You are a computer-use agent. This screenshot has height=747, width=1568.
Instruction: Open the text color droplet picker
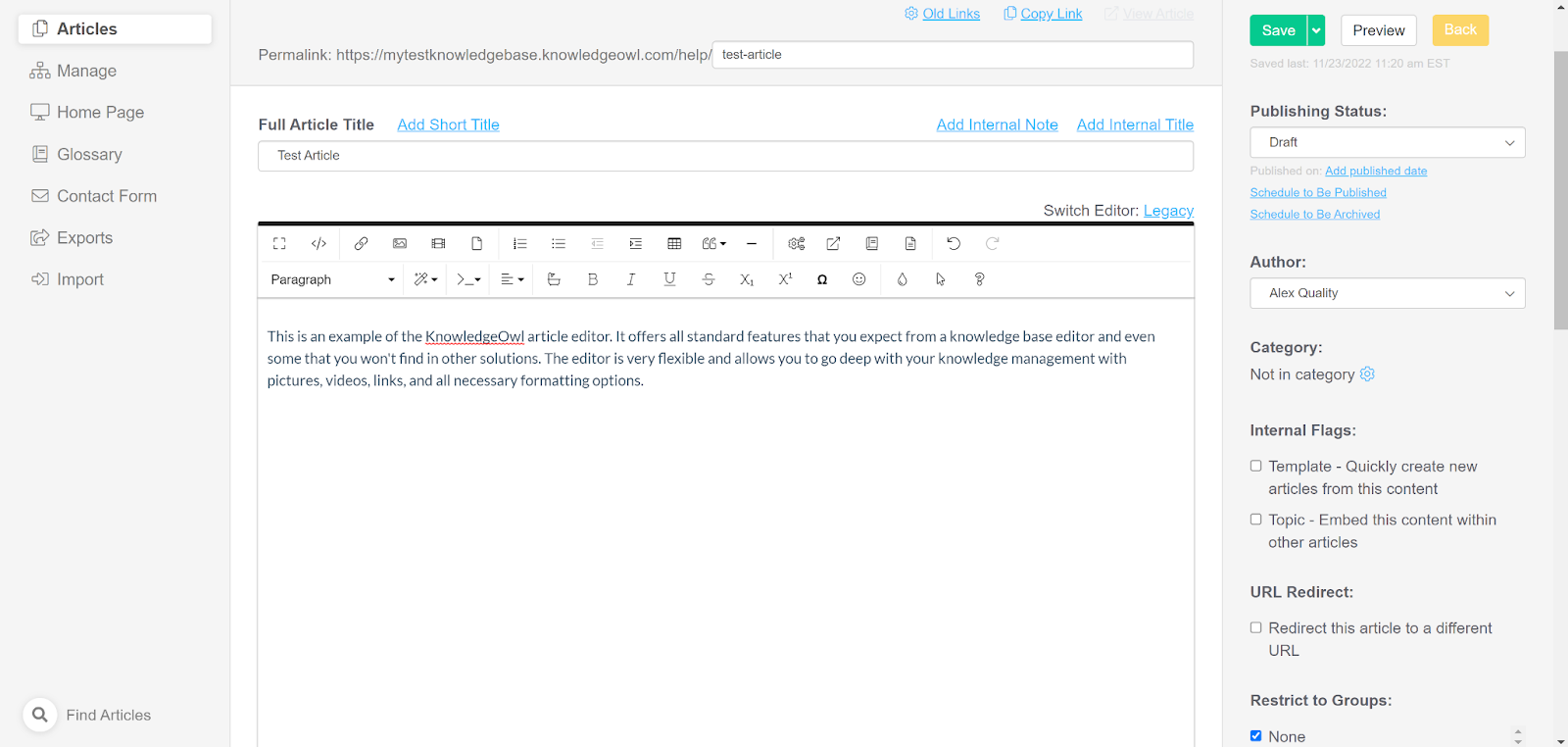902,279
